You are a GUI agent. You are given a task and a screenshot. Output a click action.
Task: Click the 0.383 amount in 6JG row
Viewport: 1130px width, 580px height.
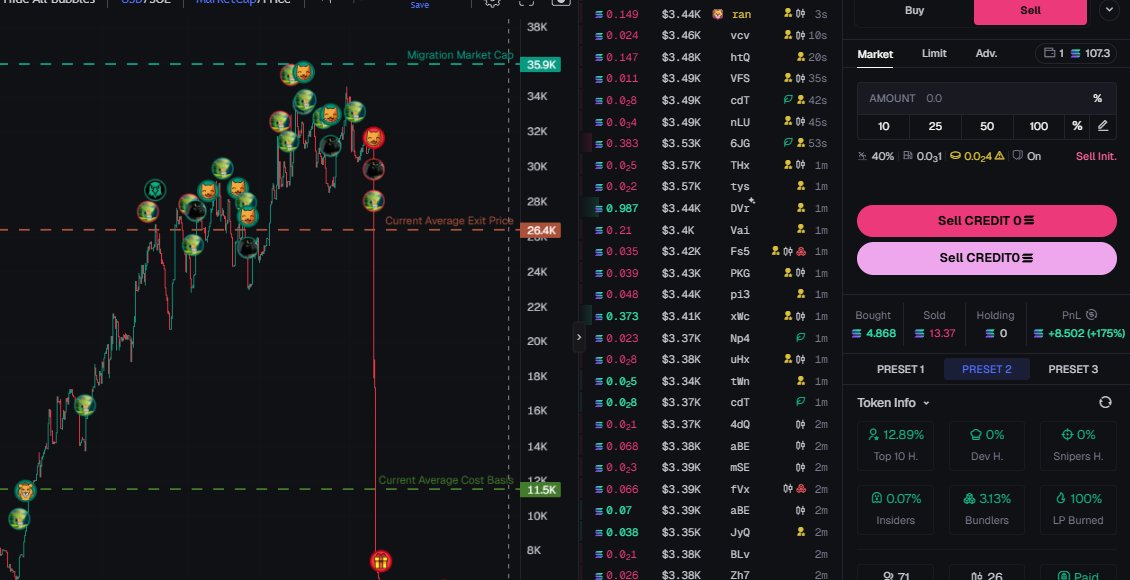(x=622, y=143)
